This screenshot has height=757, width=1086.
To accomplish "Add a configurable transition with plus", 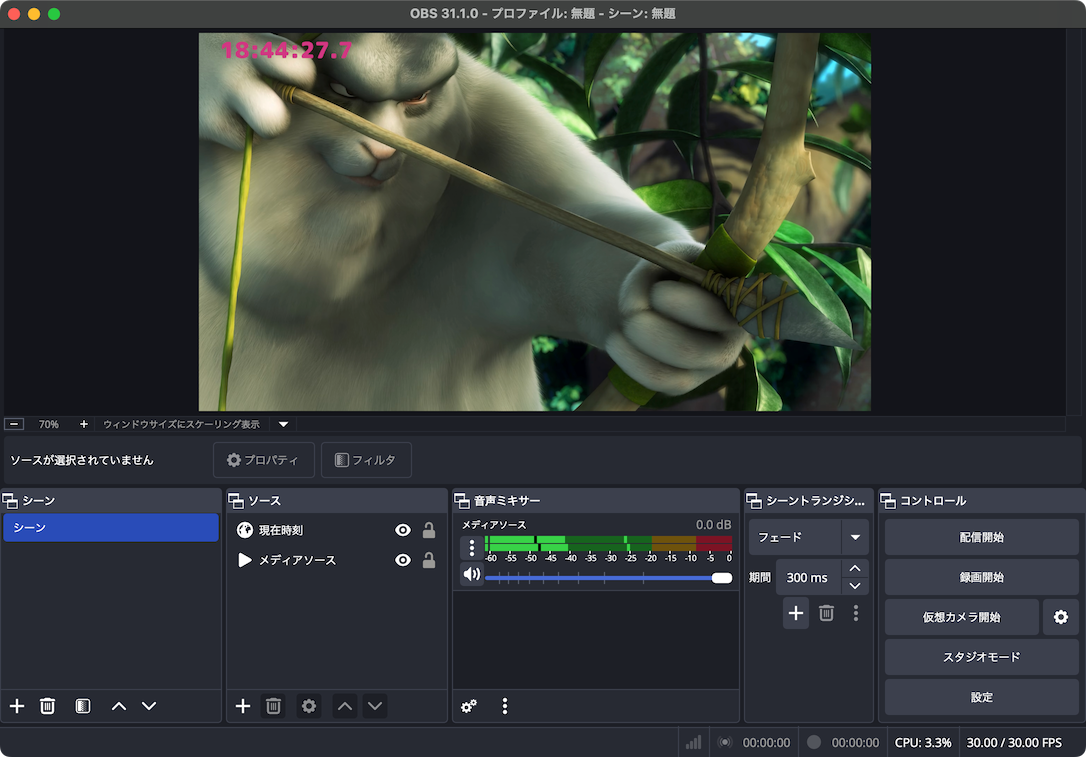I will coord(796,613).
